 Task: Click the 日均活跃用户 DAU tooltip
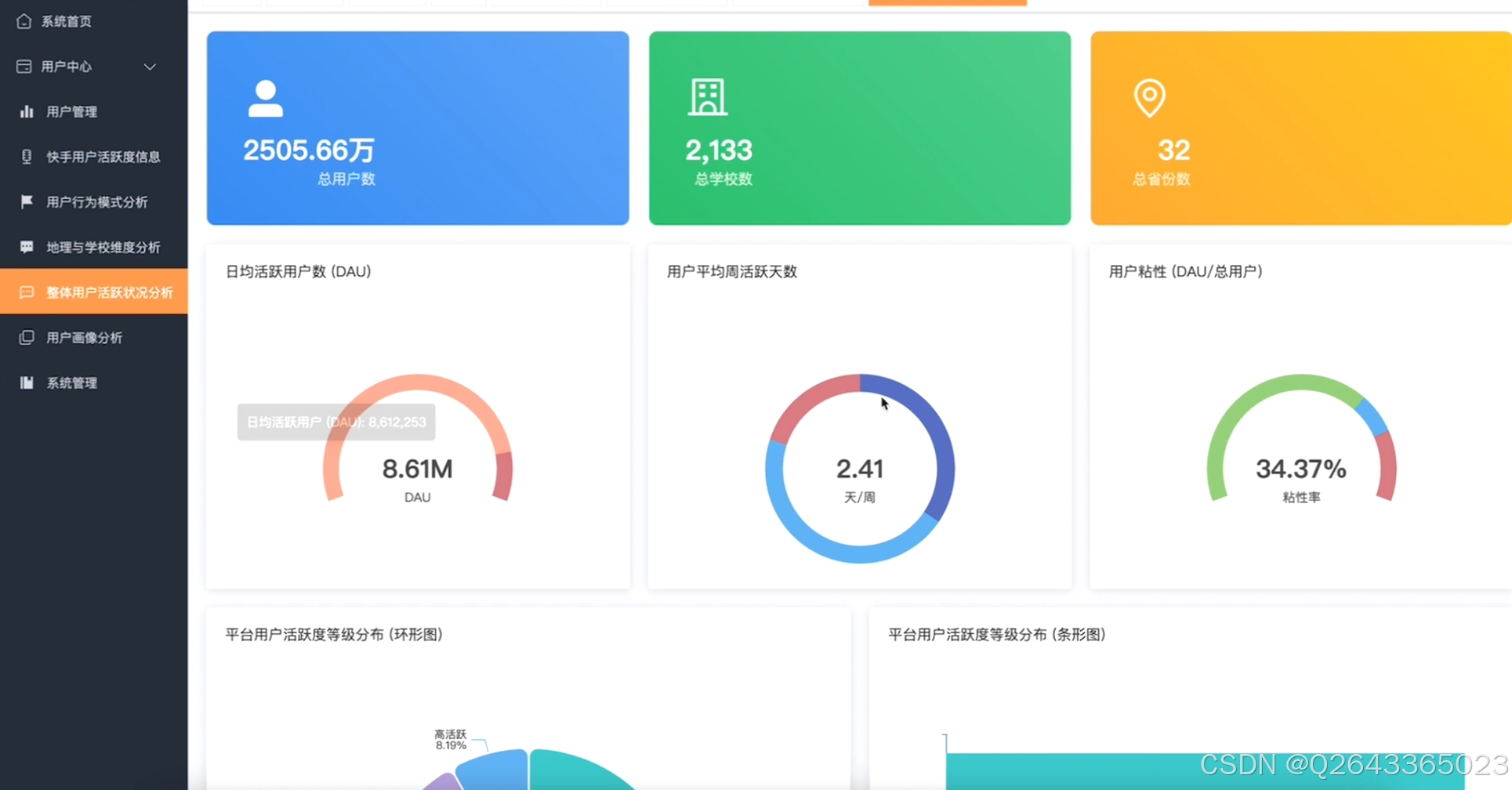(335, 422)
